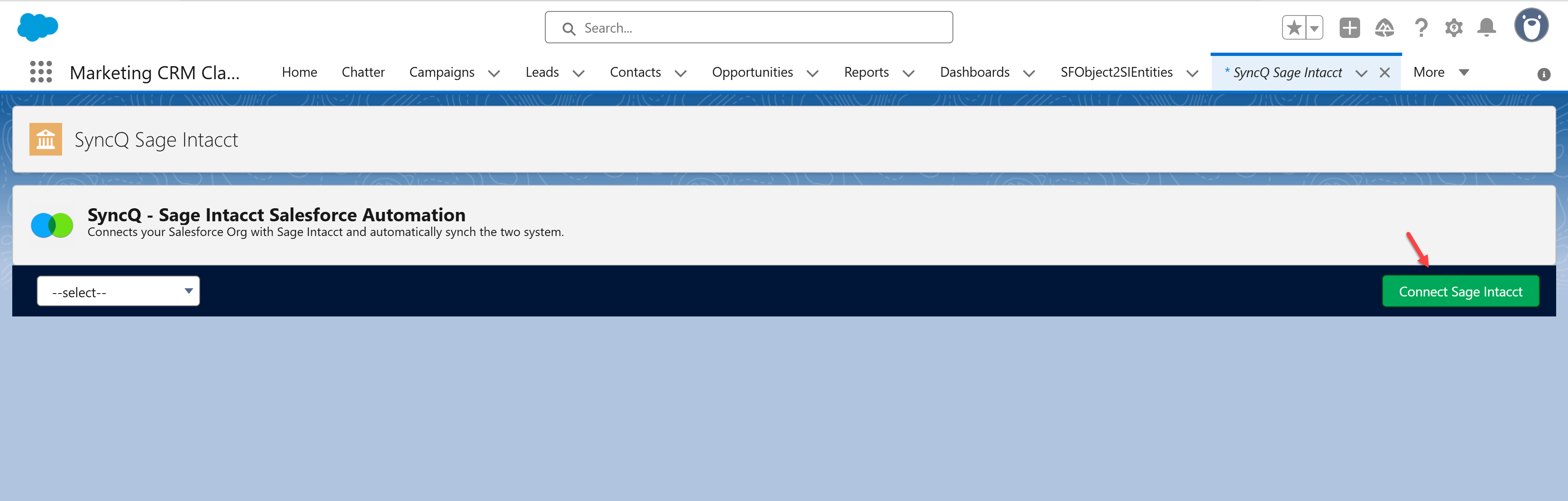The width and height of the screenshot is (1568, 501).
Task: Focus the global Search field
Action: point(749,27)
